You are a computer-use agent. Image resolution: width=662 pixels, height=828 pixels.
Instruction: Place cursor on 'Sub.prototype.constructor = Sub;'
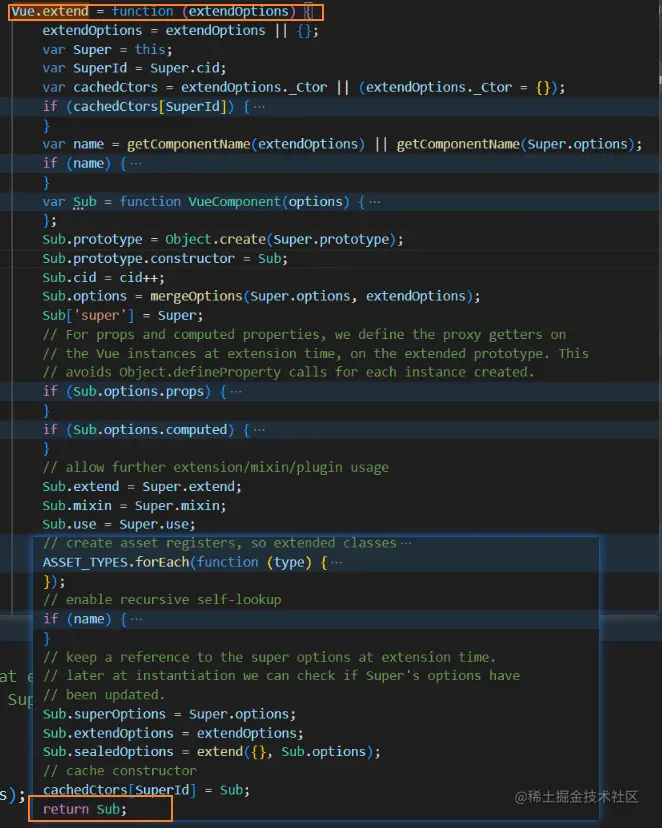click(x=165, y=259)
